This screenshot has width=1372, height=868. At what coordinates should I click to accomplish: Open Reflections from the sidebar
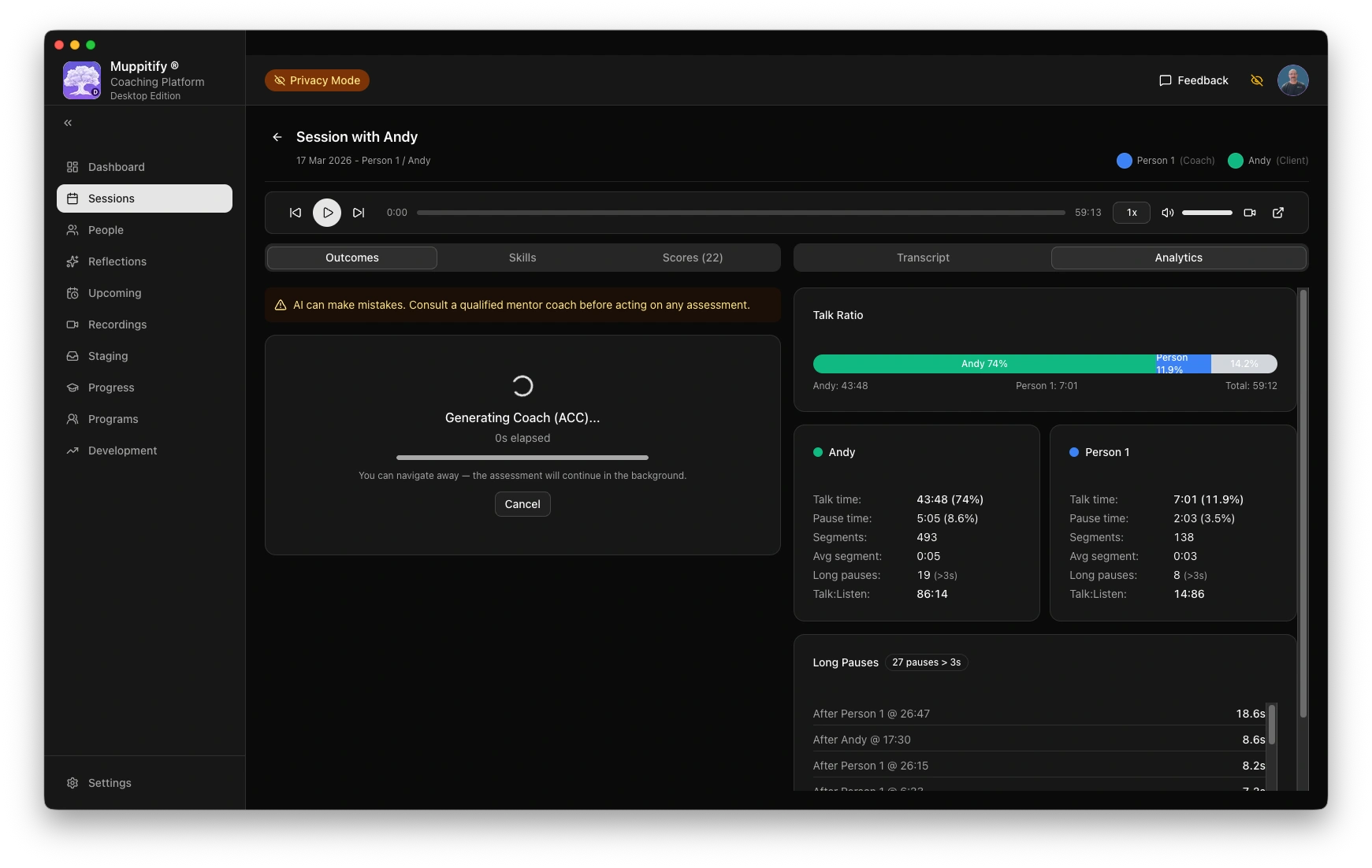pyautogui.click(x=117, y=262)
